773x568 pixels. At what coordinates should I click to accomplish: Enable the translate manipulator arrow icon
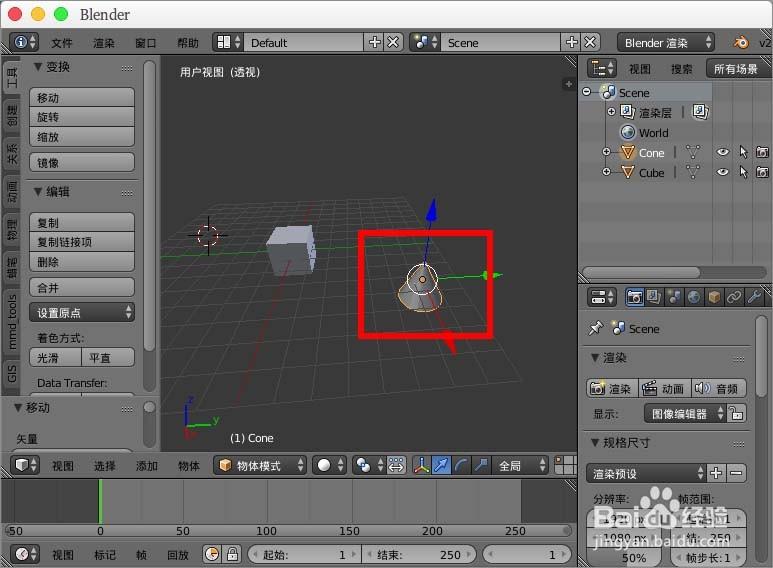(x=441, y=465)
